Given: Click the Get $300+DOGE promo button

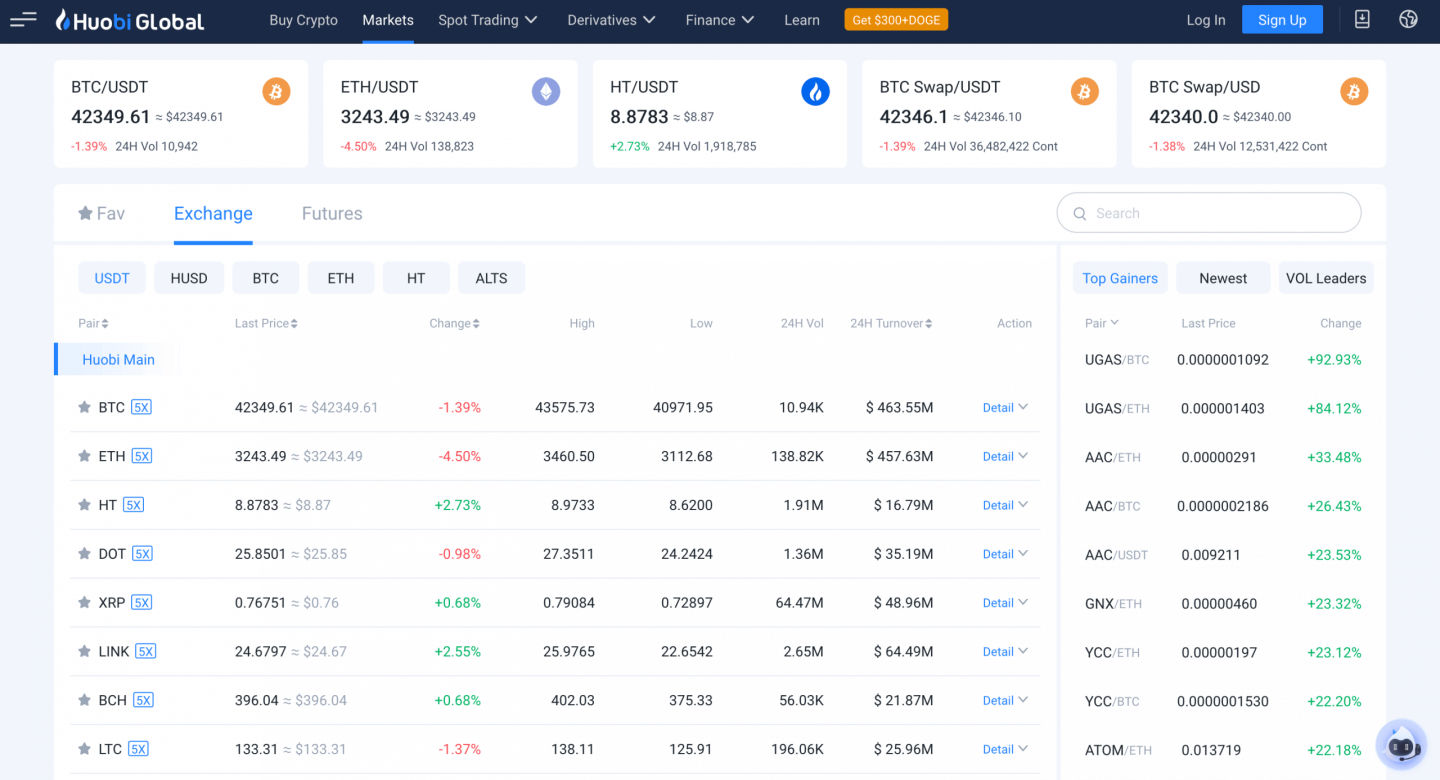Looking at the screenshot, I should tap(896, 20).
